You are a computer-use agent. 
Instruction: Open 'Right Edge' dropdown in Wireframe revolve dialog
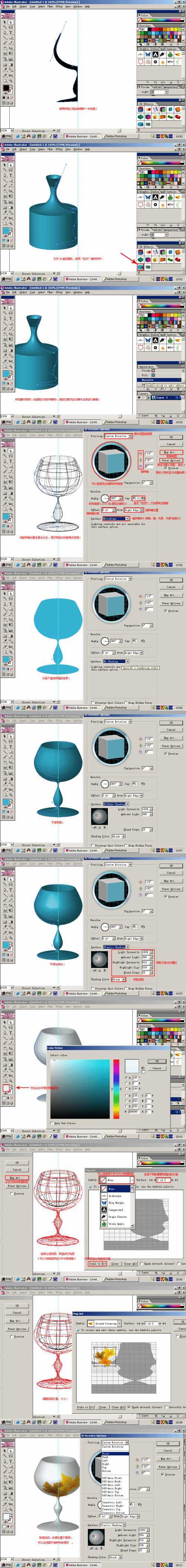134,510
